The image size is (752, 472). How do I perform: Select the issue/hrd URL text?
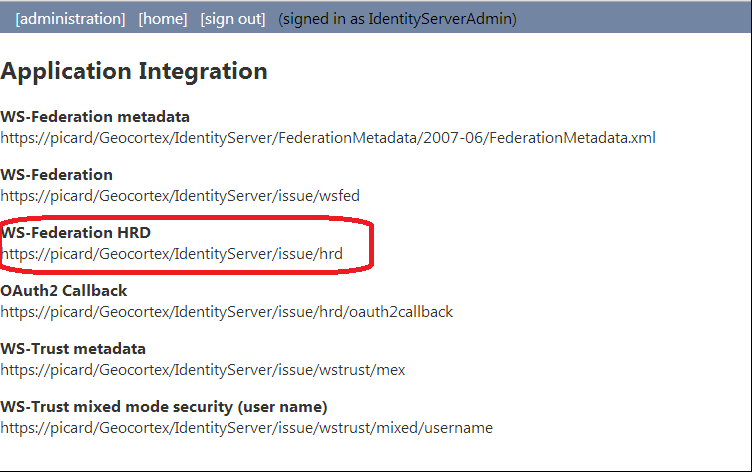pos(172,254)
